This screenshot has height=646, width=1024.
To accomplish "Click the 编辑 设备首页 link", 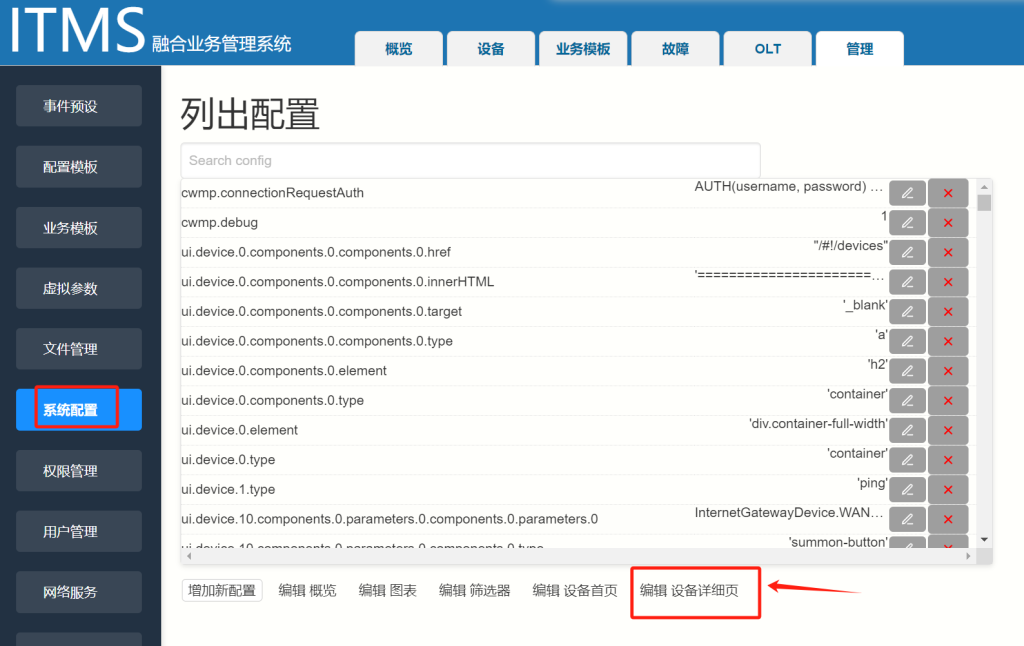I will (x=575, y=590).
